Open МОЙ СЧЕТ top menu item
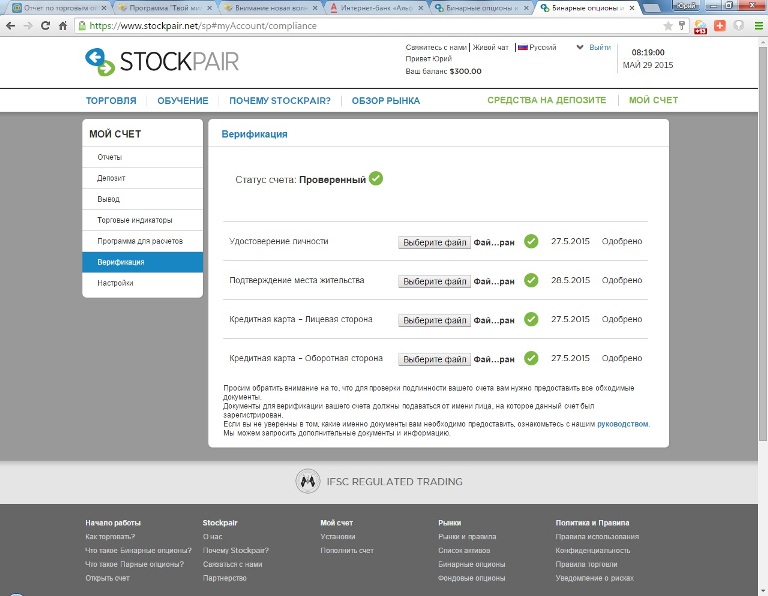This screenshot has width=768, height=596. click(653, 100)
